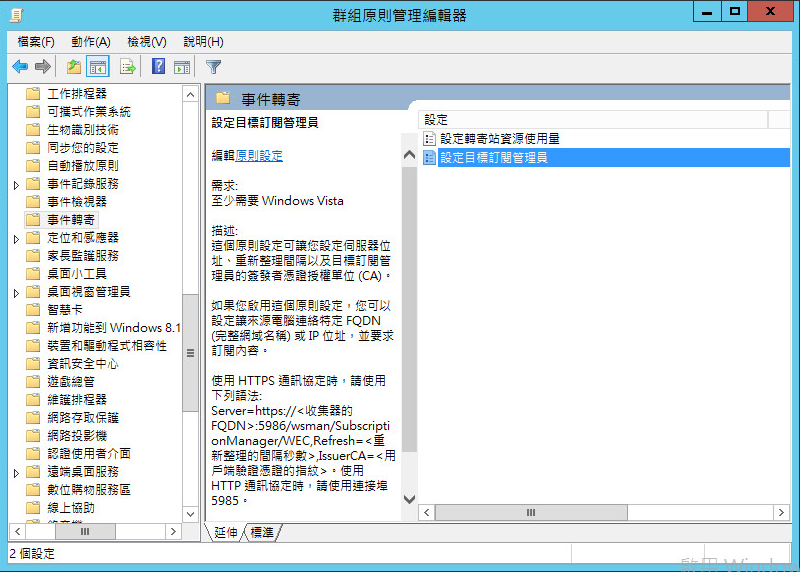Expand the 桌面視窗管理員 tree node
Image resolution: width=800 pixels, height=572 pixels.
(x=16, y=293)
